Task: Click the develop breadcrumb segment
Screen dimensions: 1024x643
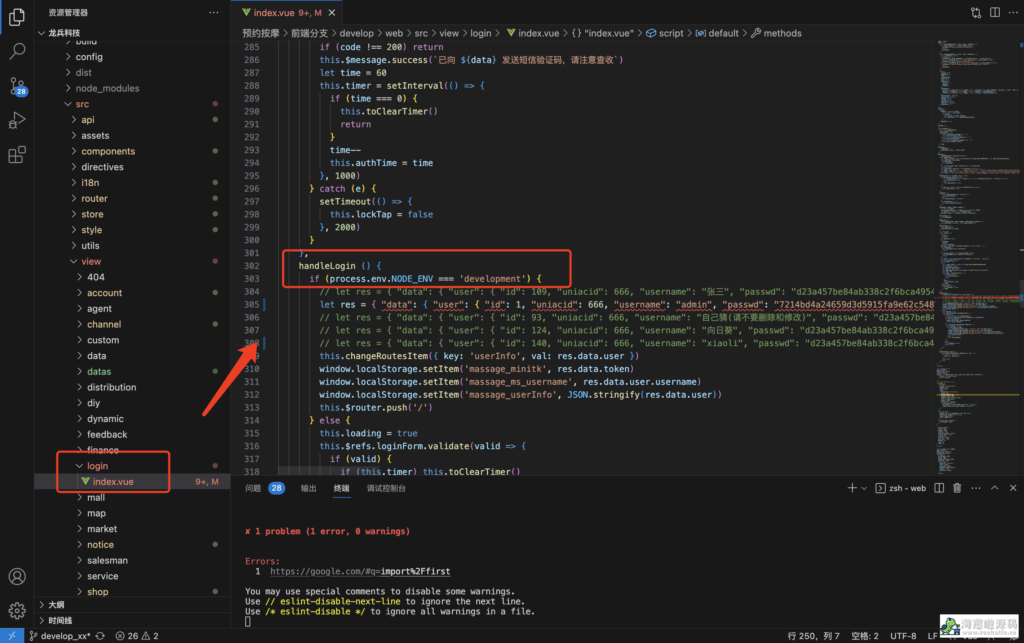Action: pyautogui.click(x=357, y=33)
